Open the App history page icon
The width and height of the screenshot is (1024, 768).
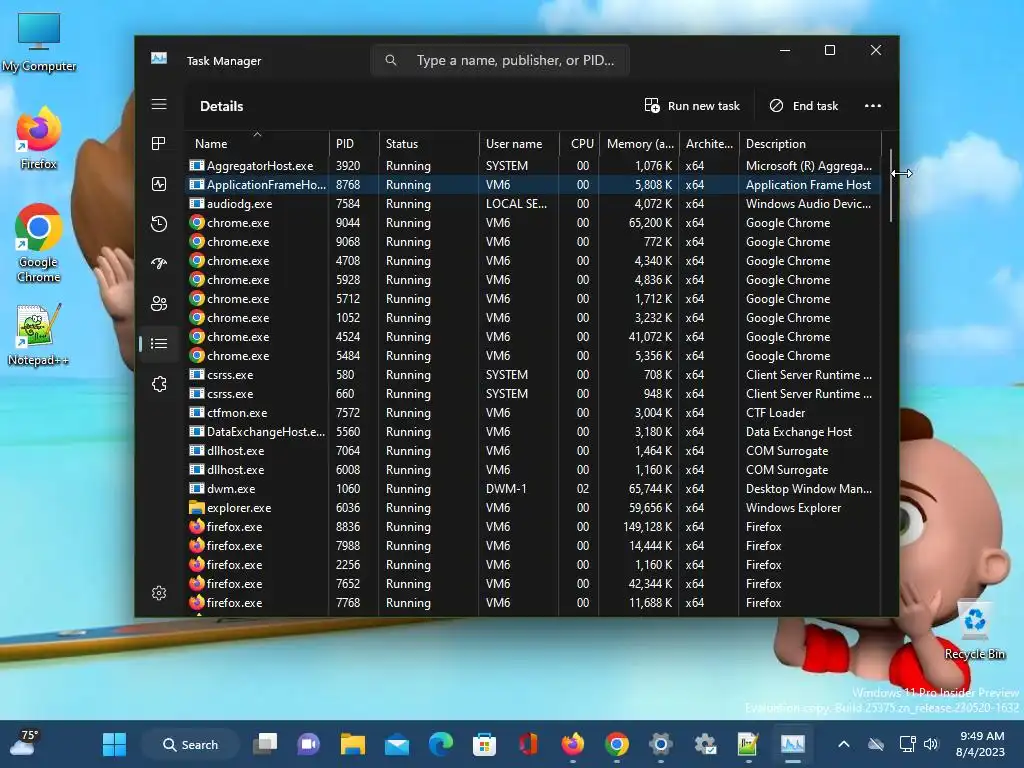pyautogui.click(x=159, y=224)
